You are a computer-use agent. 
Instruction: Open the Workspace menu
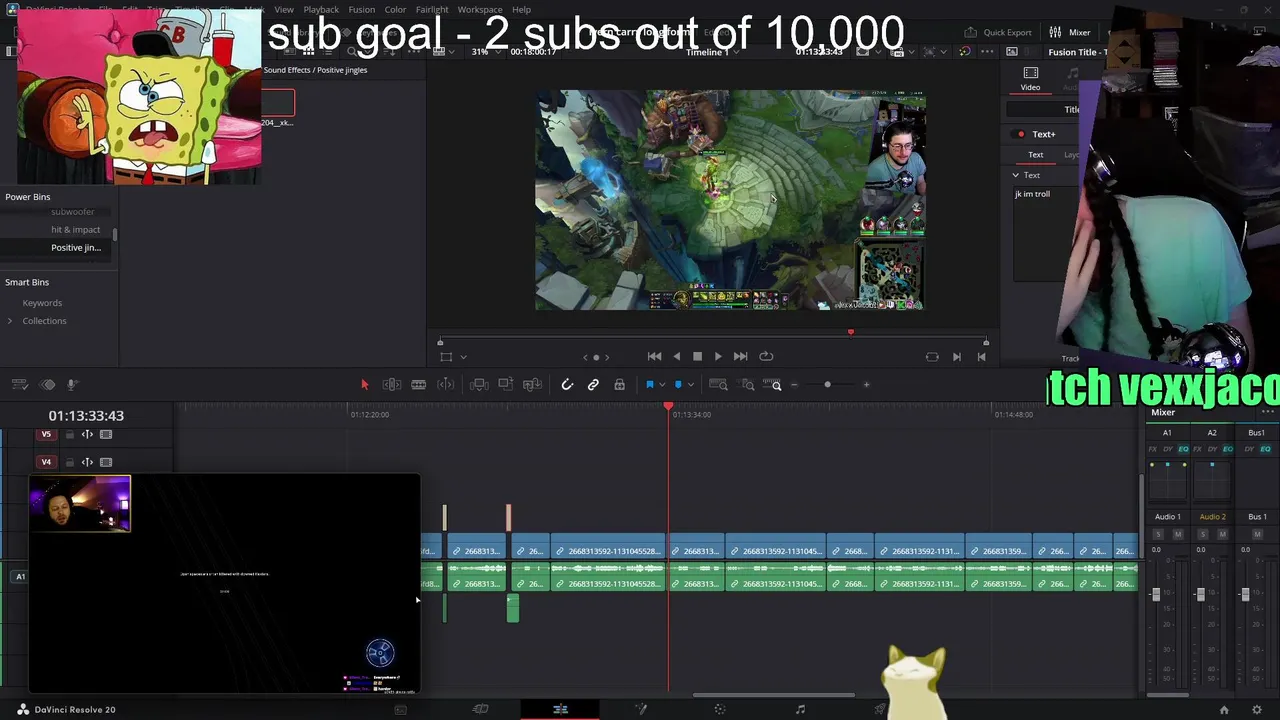pos(480,10)
